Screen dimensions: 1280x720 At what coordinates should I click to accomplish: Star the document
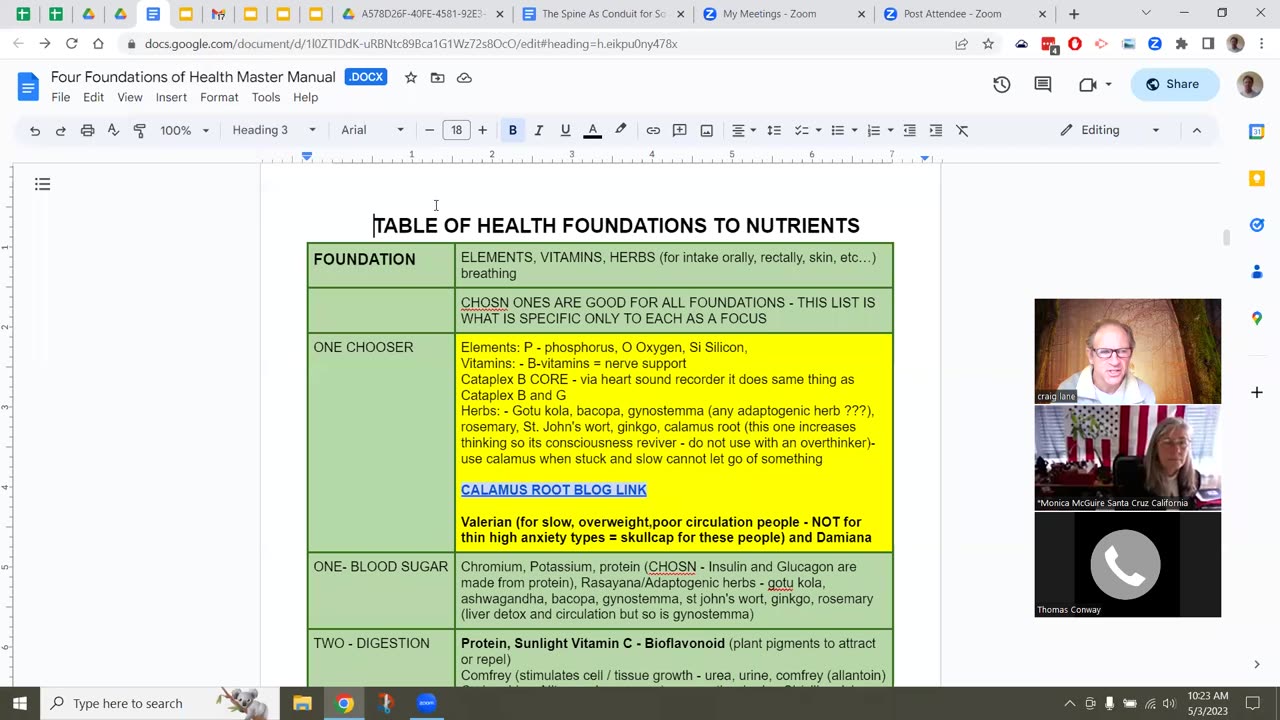(410, 77)
